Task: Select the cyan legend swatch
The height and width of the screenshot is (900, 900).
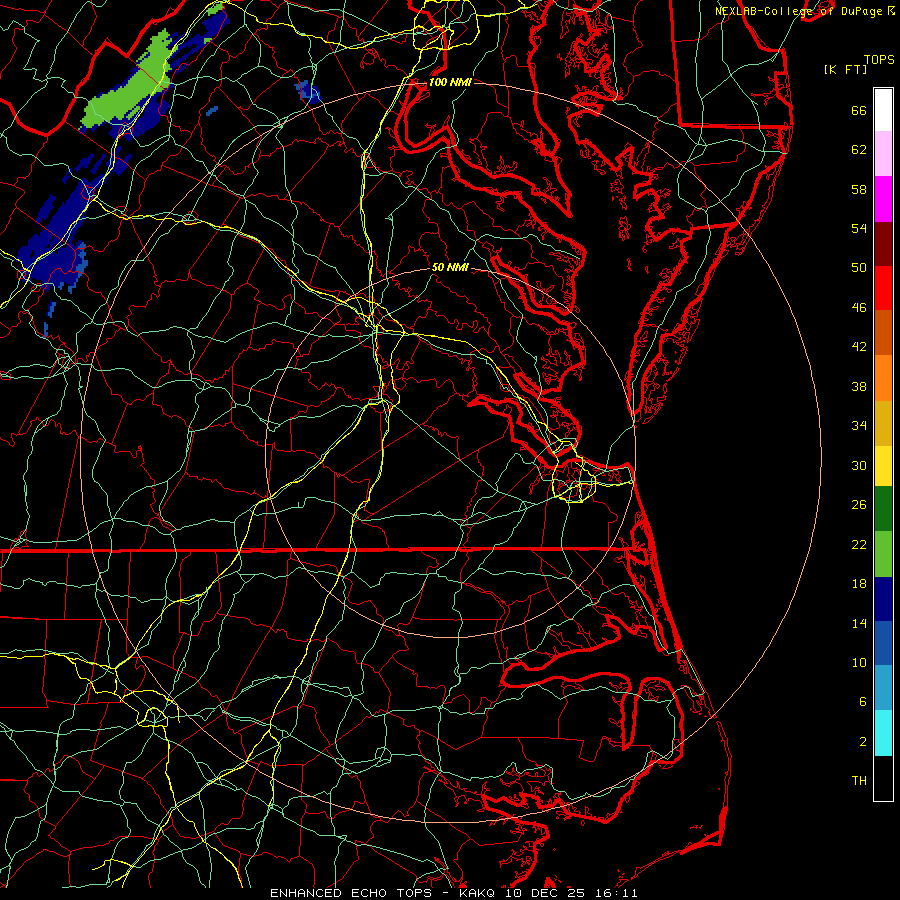Action: pyautogui.click(x=883, y=733)
